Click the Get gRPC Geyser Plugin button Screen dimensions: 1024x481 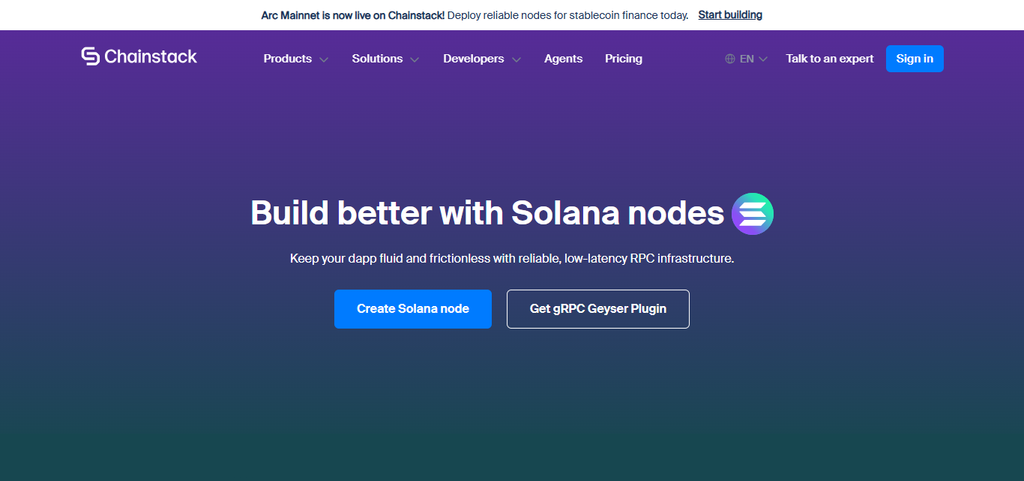(598, 309)
